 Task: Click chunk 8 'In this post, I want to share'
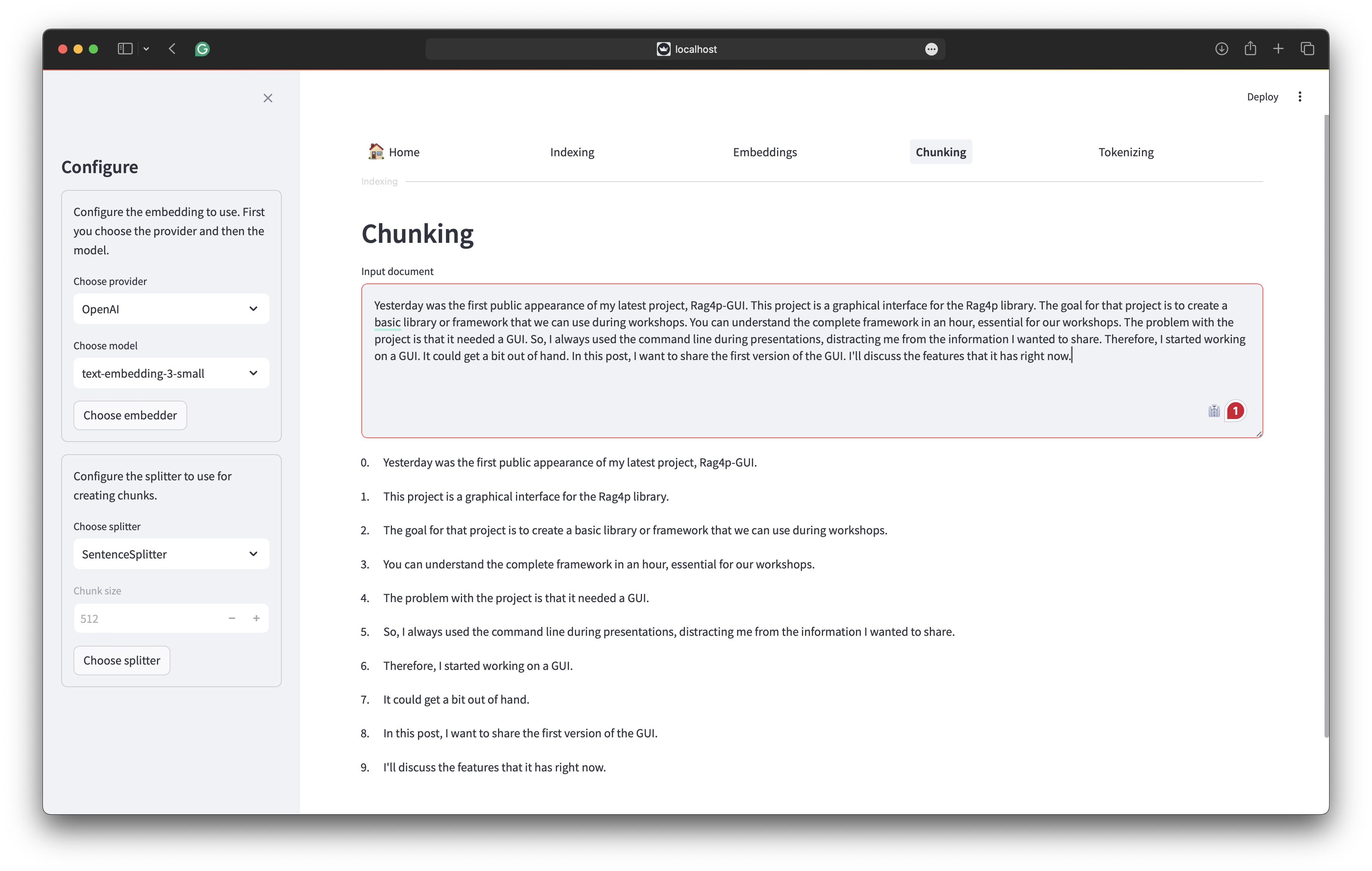tap(520, 733)
